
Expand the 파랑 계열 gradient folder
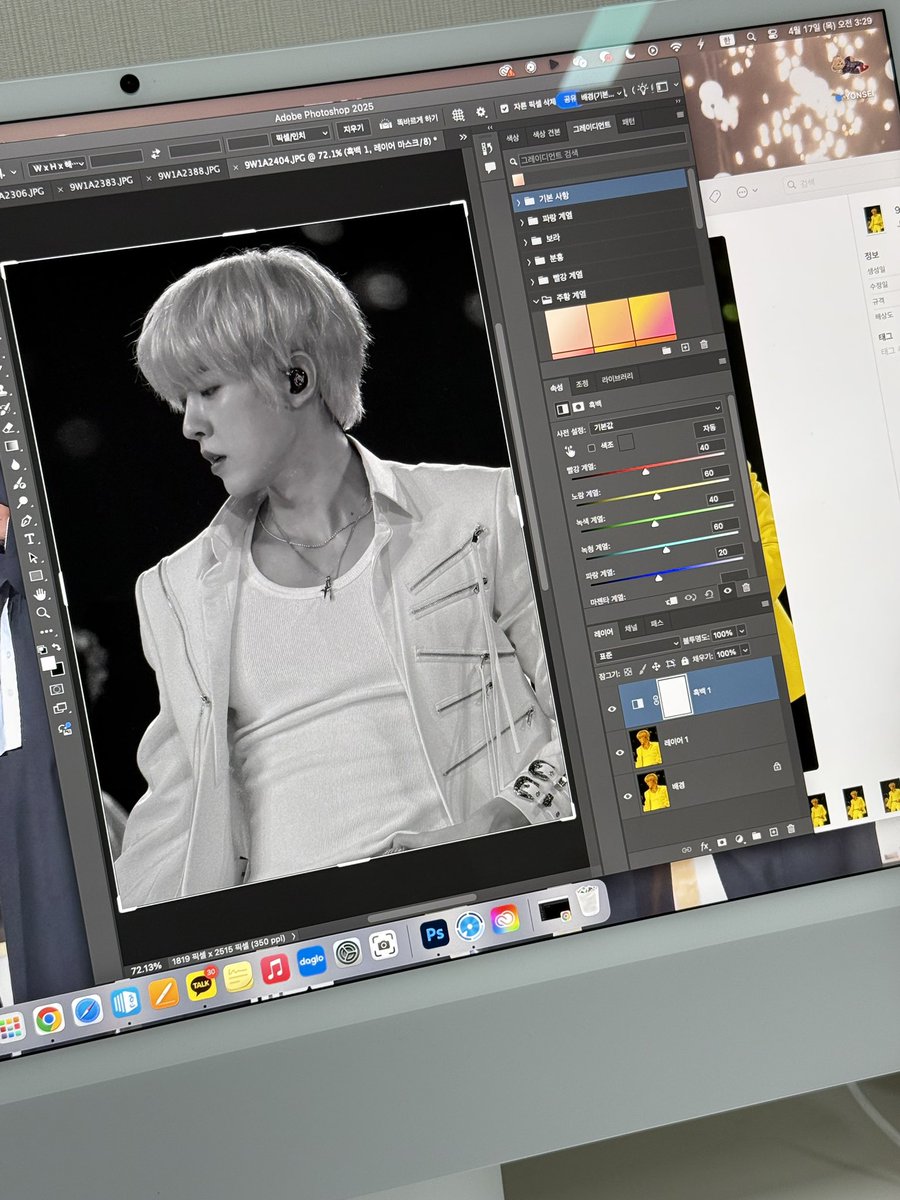pyautogui.click(x=522, y=222)
